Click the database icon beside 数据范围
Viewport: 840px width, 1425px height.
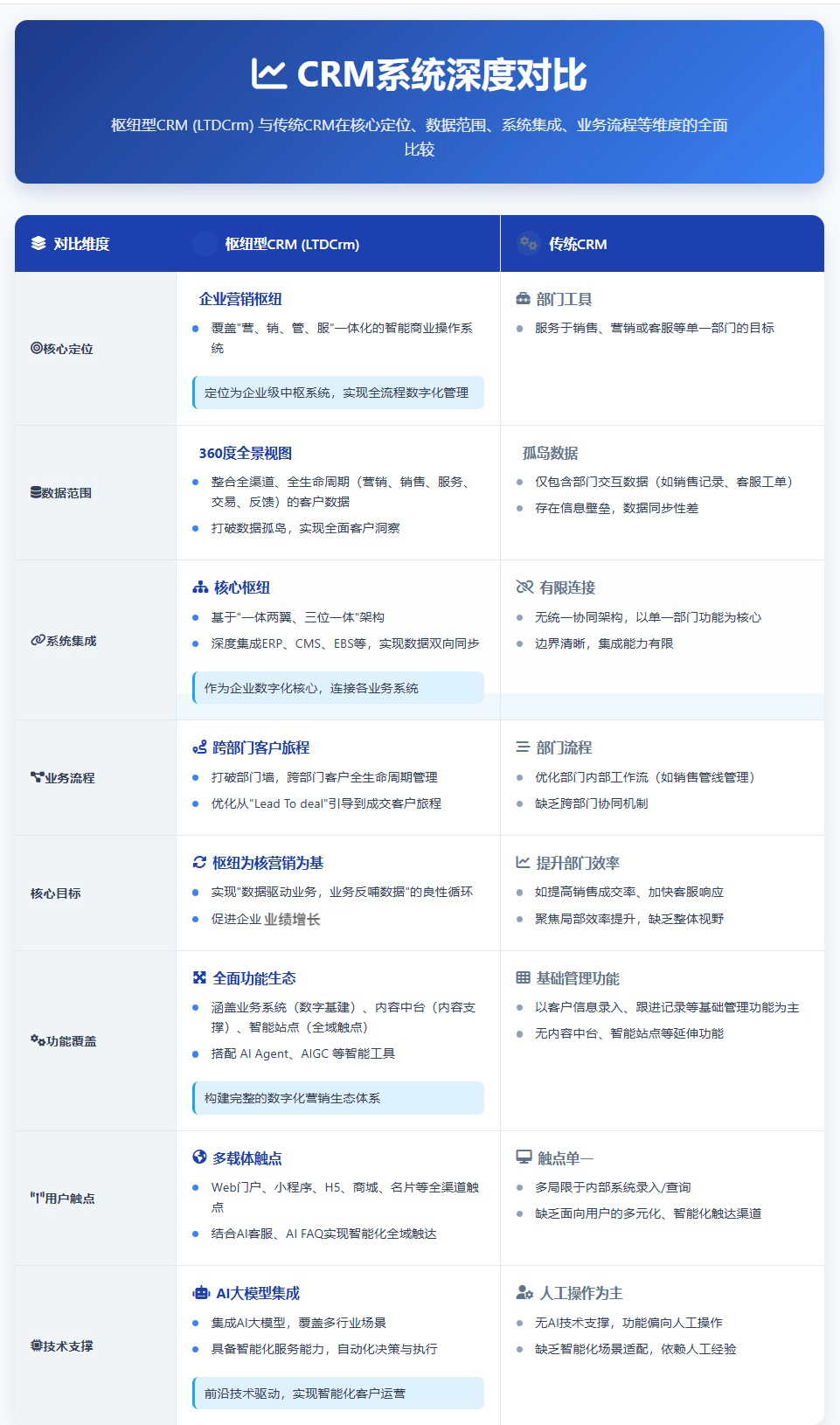tap(36, 492)
